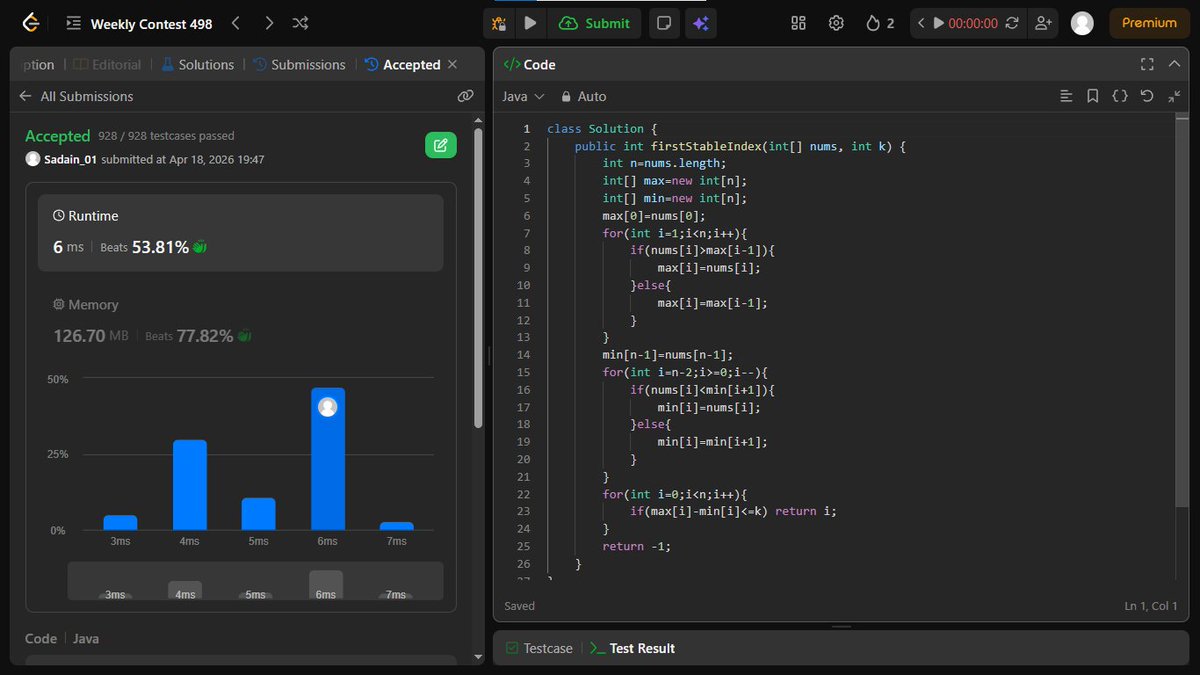This screenshot has width=1200, height=675.
Task: Collapse the timer with left chevron
Action: pos(920,23)
